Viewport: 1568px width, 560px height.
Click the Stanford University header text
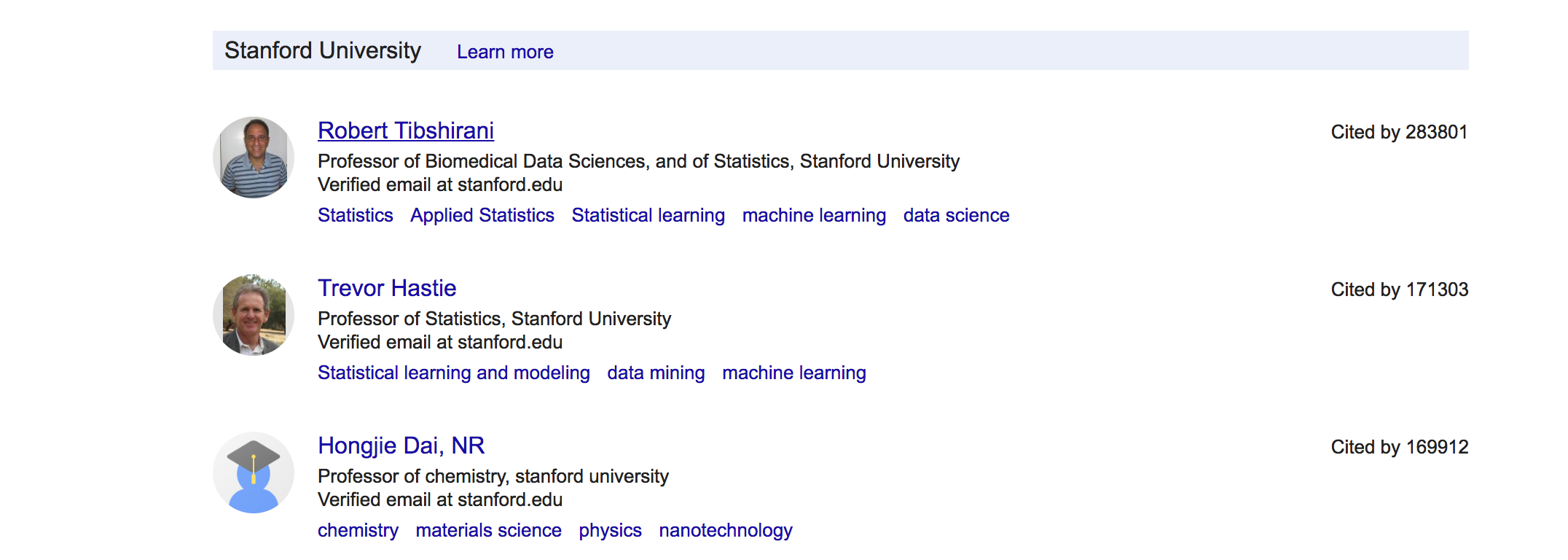pyautogui.click(x=323, y=50)
